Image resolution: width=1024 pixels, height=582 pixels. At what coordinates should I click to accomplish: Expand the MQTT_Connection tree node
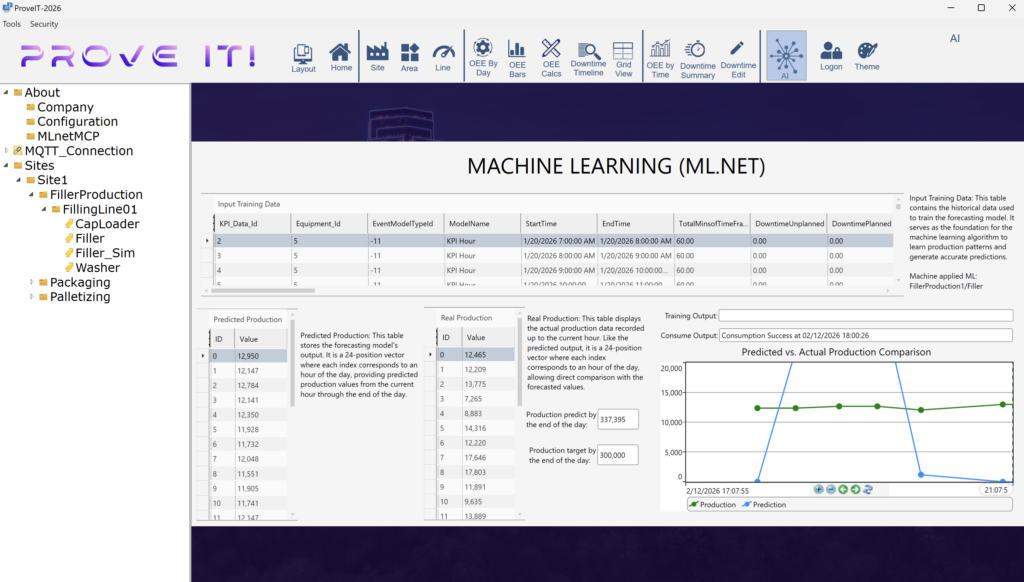[x=7, y=151]
